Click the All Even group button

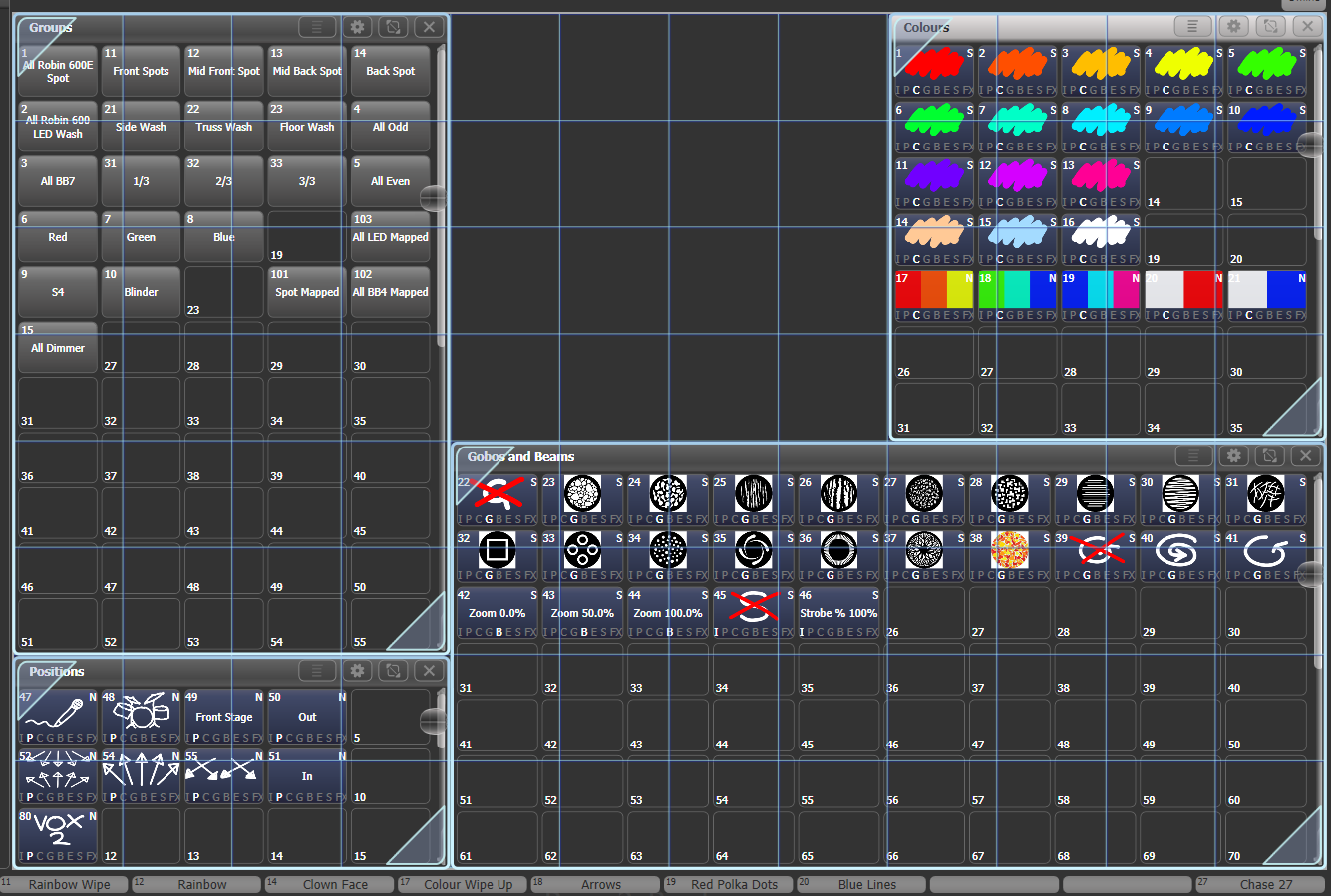390,181
